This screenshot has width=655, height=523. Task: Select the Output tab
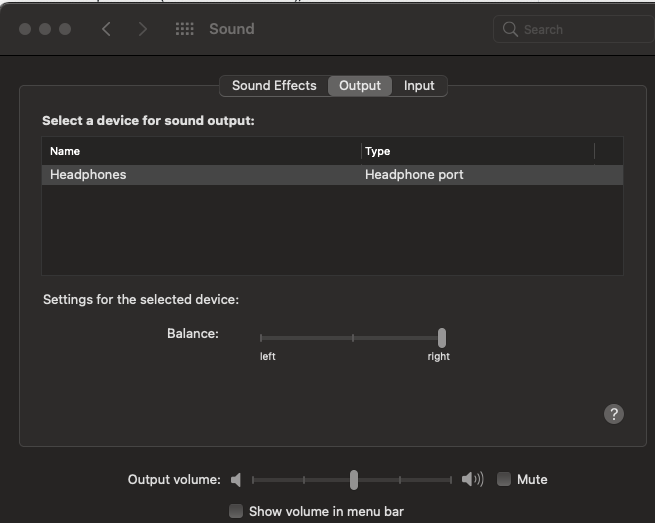click(360, 86)
